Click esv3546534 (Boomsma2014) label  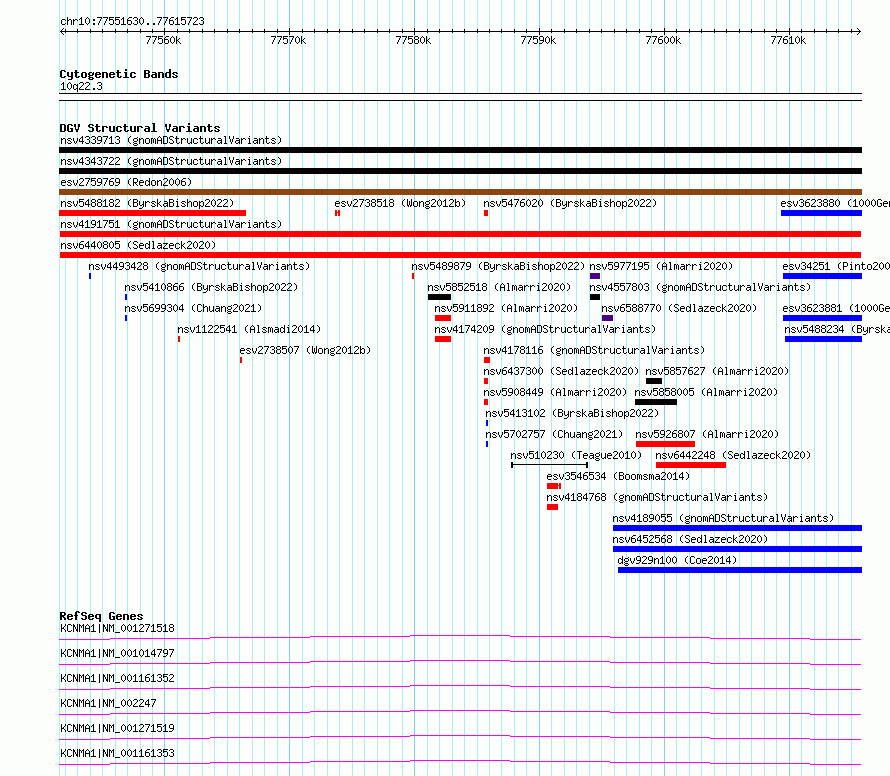pyautogui.click(x=618, y=476)
